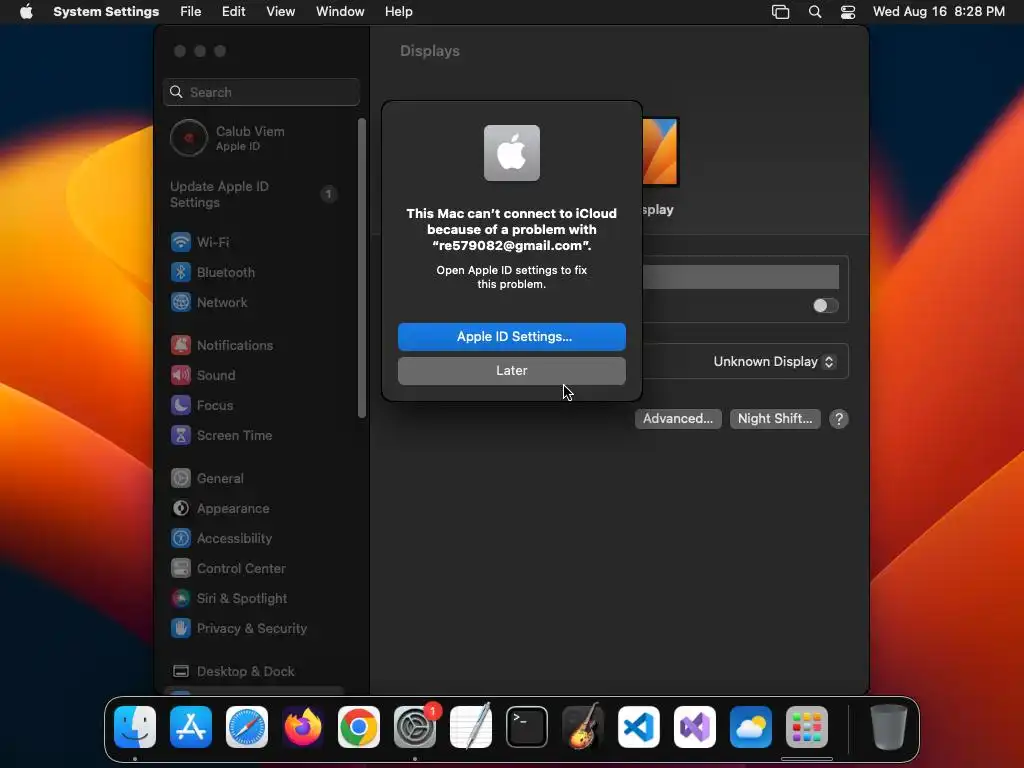Click the sidebar vertical scrollbar
The width and height of the screenshot is (1024, 768).
tap(362, 268)
